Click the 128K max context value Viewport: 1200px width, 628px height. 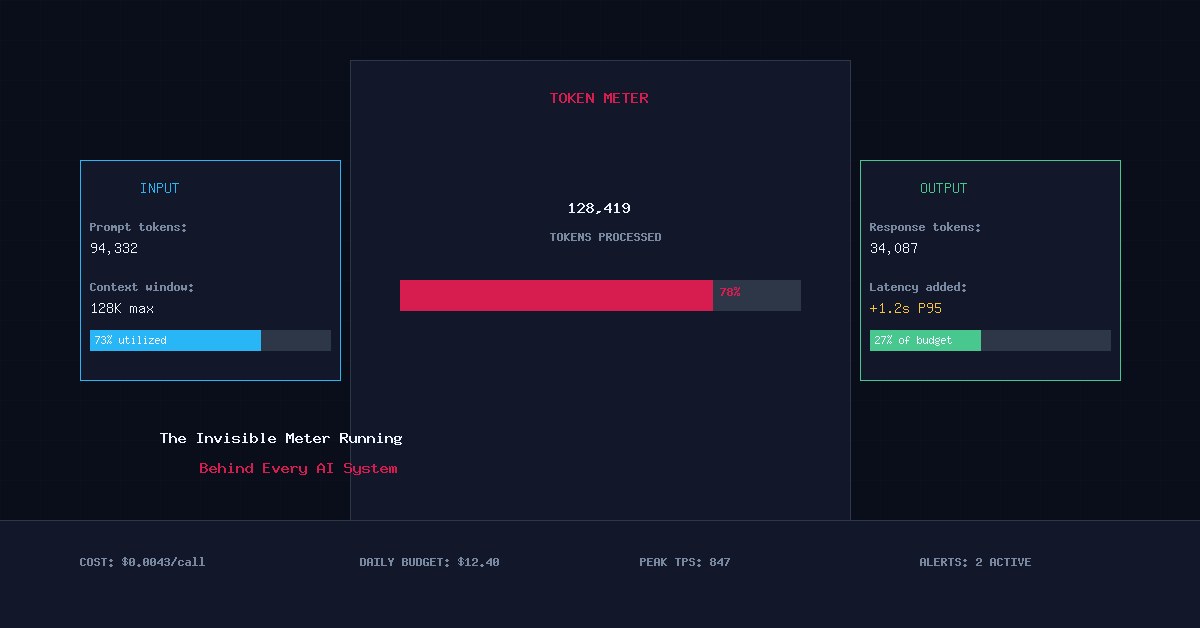coord(122,309)
